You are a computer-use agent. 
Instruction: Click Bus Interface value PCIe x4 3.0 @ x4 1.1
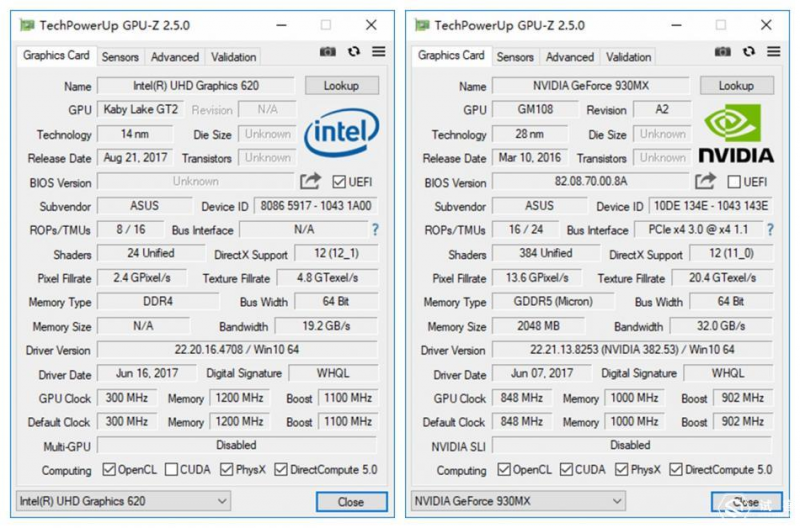click(x=698, y=230)
